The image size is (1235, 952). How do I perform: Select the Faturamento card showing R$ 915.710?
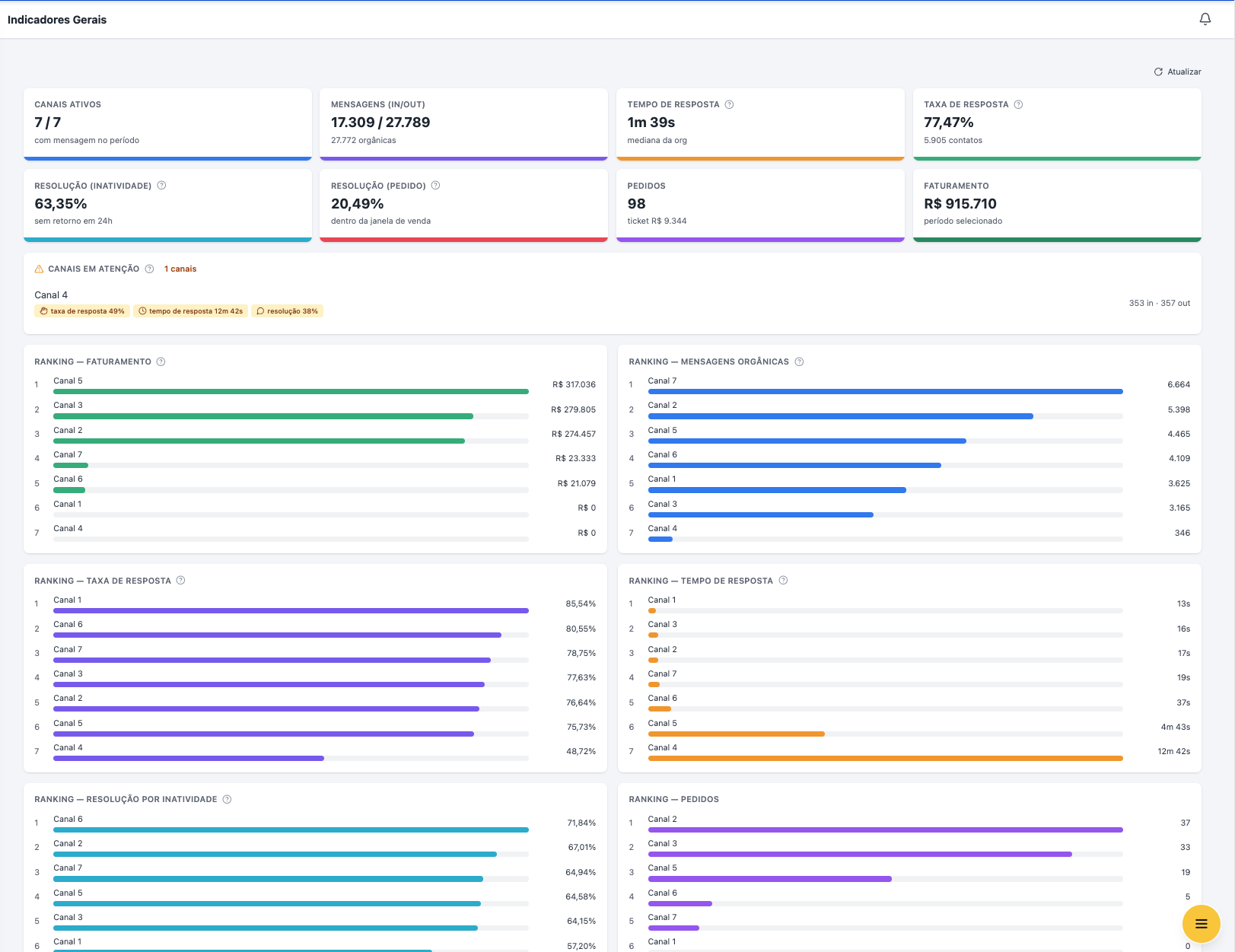click(x=1057, y=205)
